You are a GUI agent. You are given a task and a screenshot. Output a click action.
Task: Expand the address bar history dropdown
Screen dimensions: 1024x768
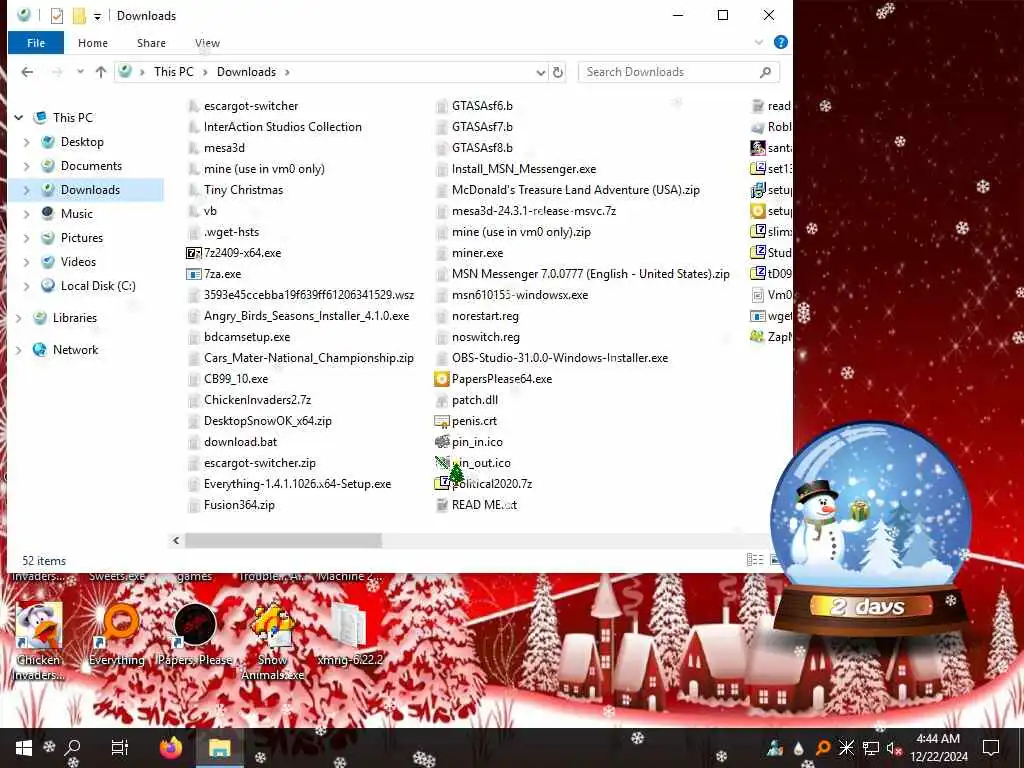click(541, 72)
